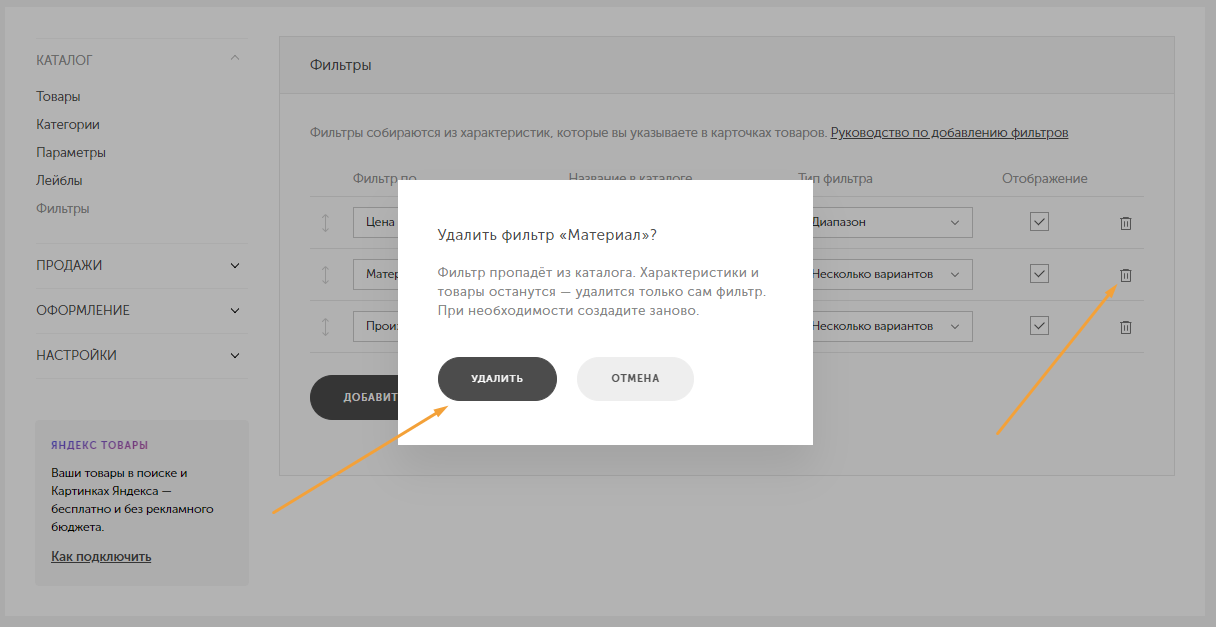Remove the third filter row using its trash icon

pyautogui.click(x=1125, y=327)
